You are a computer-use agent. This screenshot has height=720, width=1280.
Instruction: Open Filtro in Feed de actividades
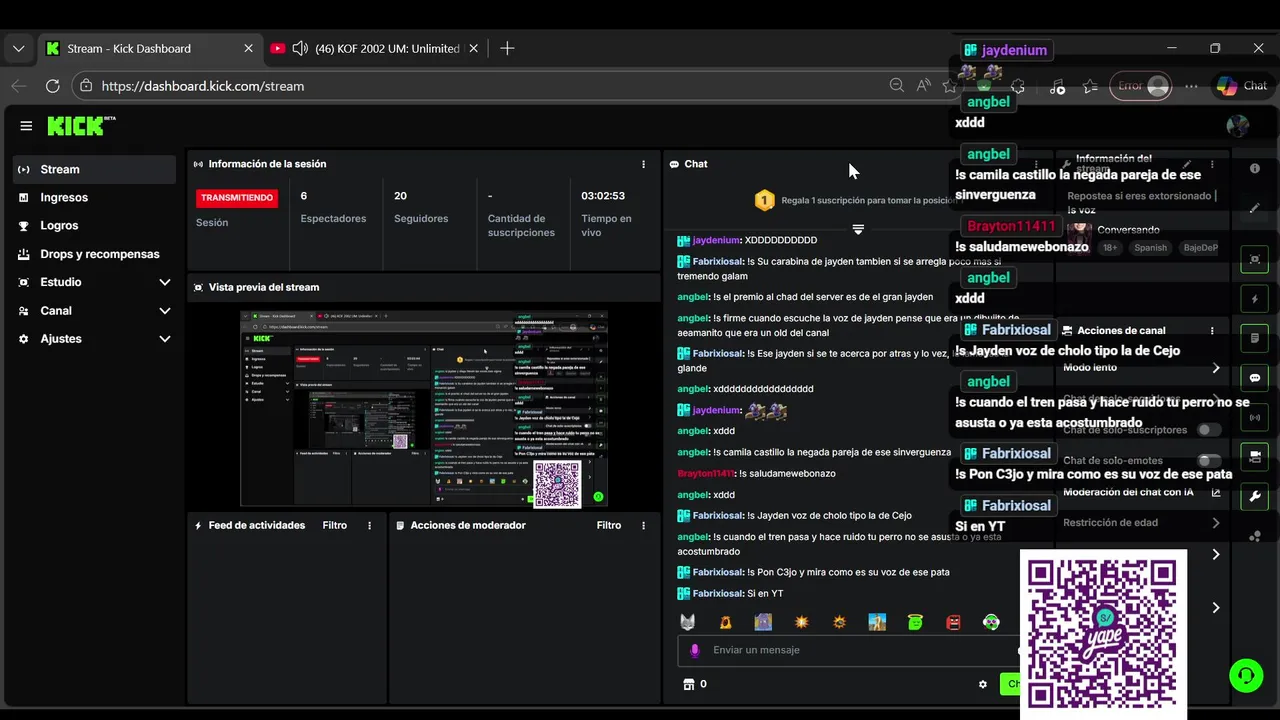334,525
